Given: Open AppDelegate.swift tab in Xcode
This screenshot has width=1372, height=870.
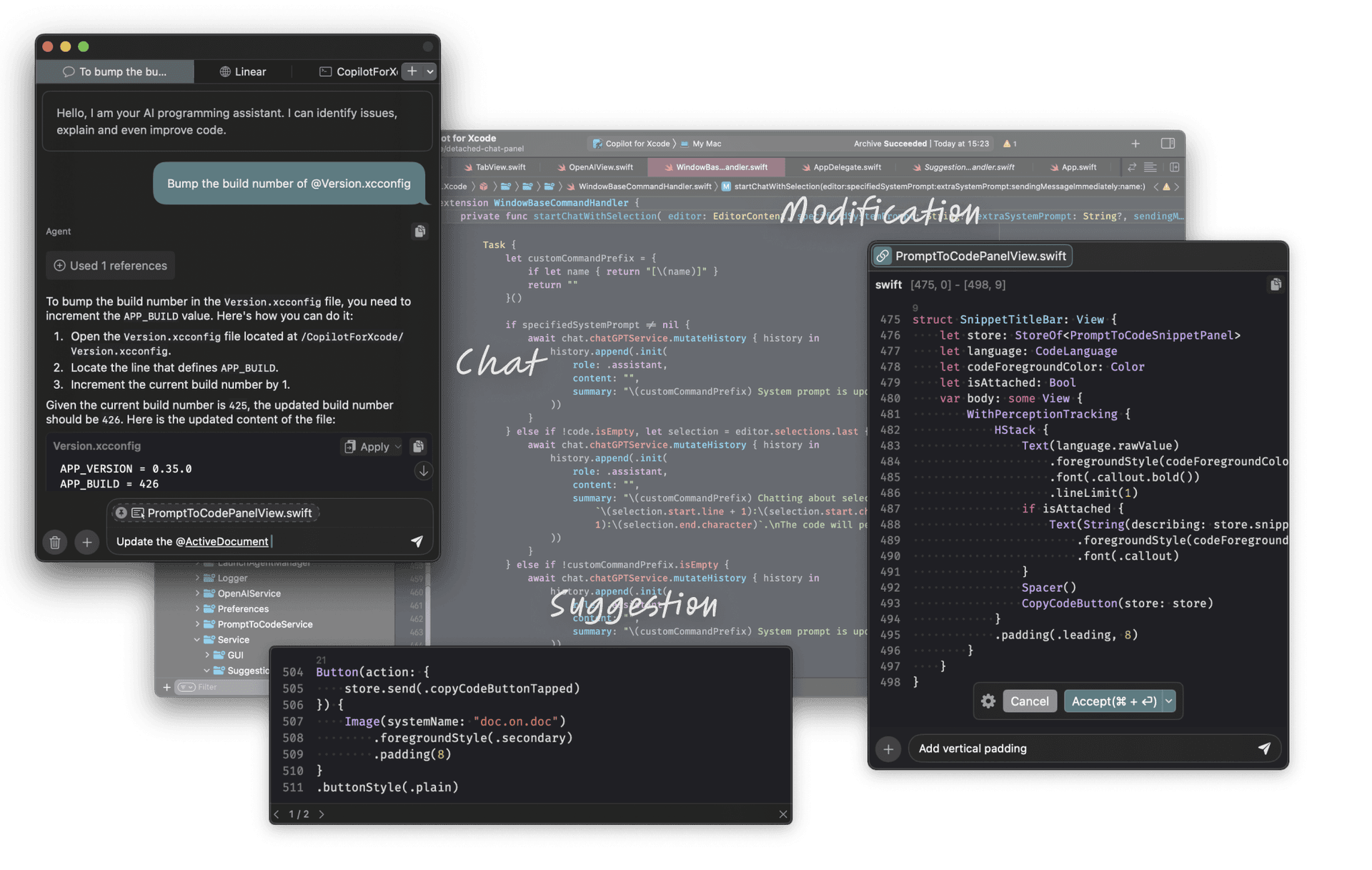Looking at the screenshot, I should pos(841,167).
